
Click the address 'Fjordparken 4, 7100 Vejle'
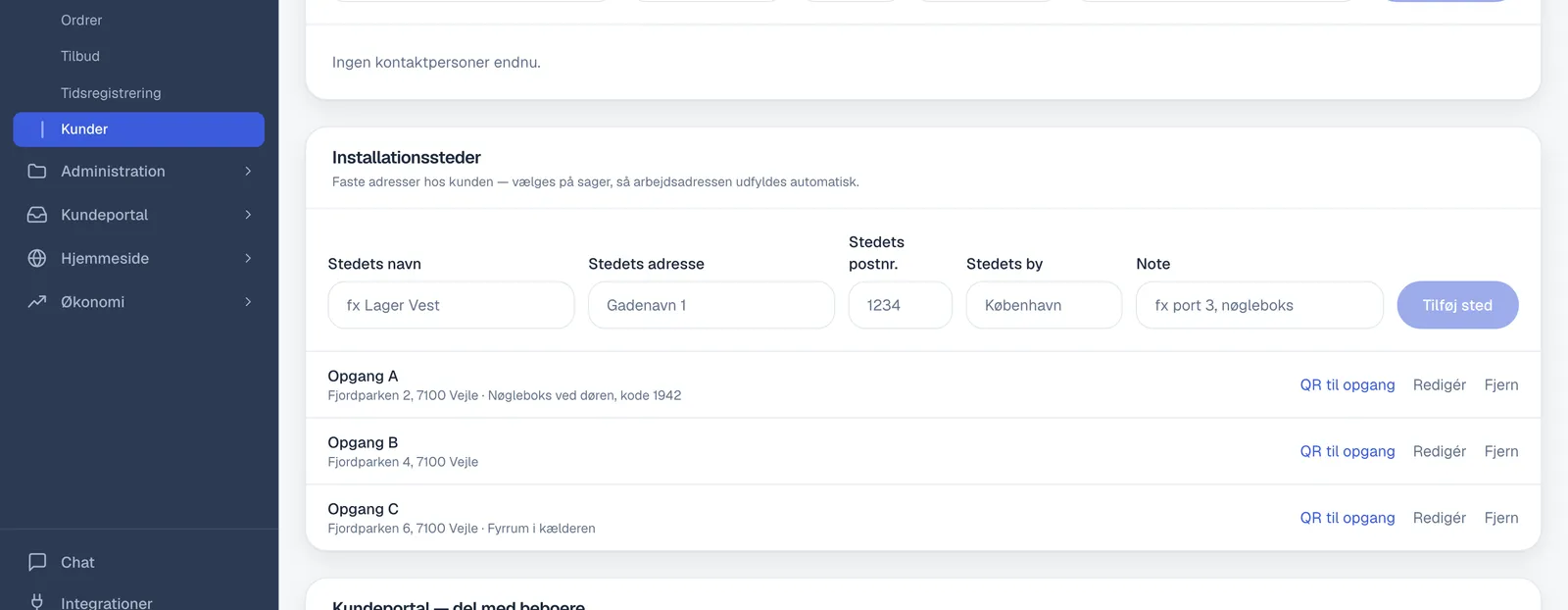403,462
